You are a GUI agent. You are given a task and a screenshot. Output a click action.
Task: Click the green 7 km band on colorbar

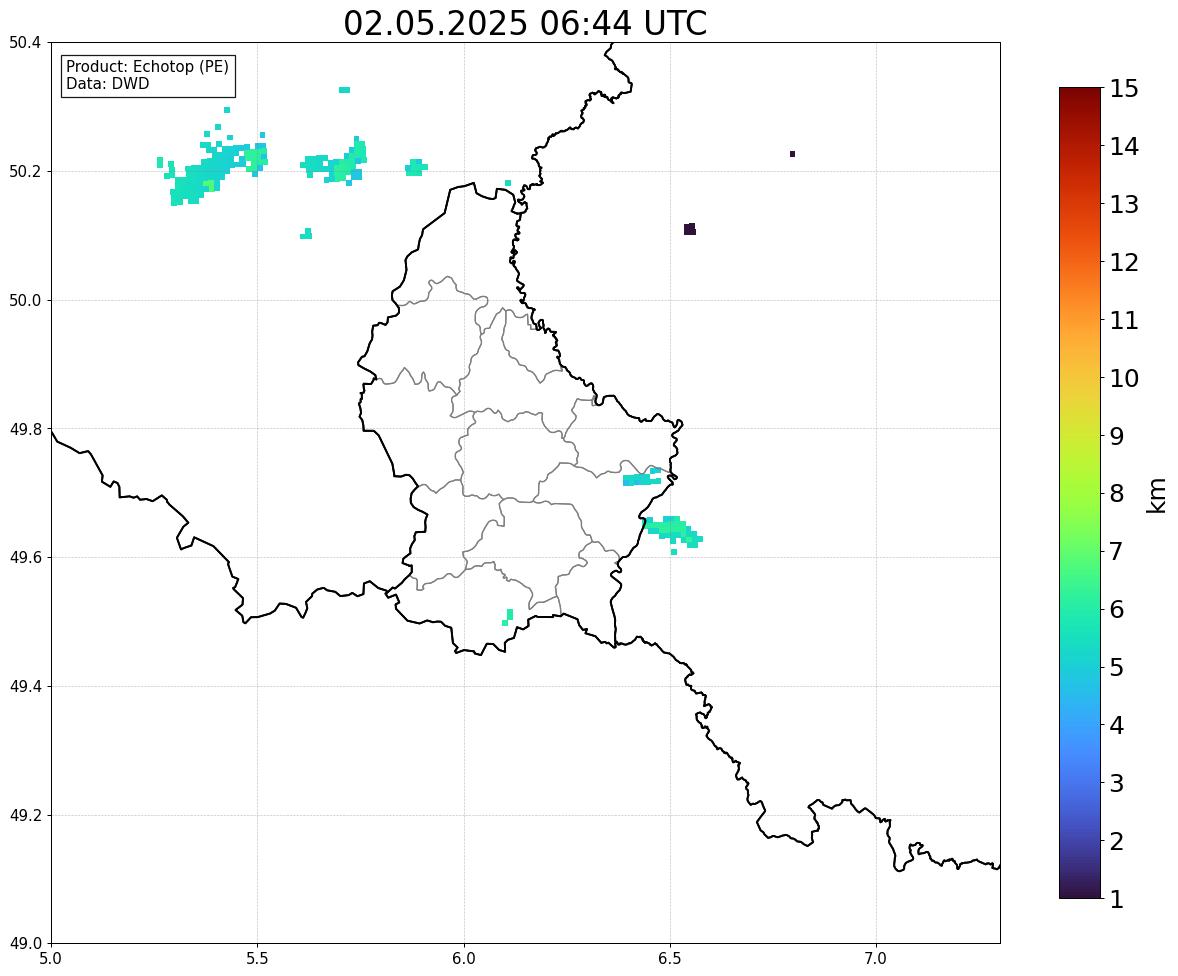click(1080, 551)
